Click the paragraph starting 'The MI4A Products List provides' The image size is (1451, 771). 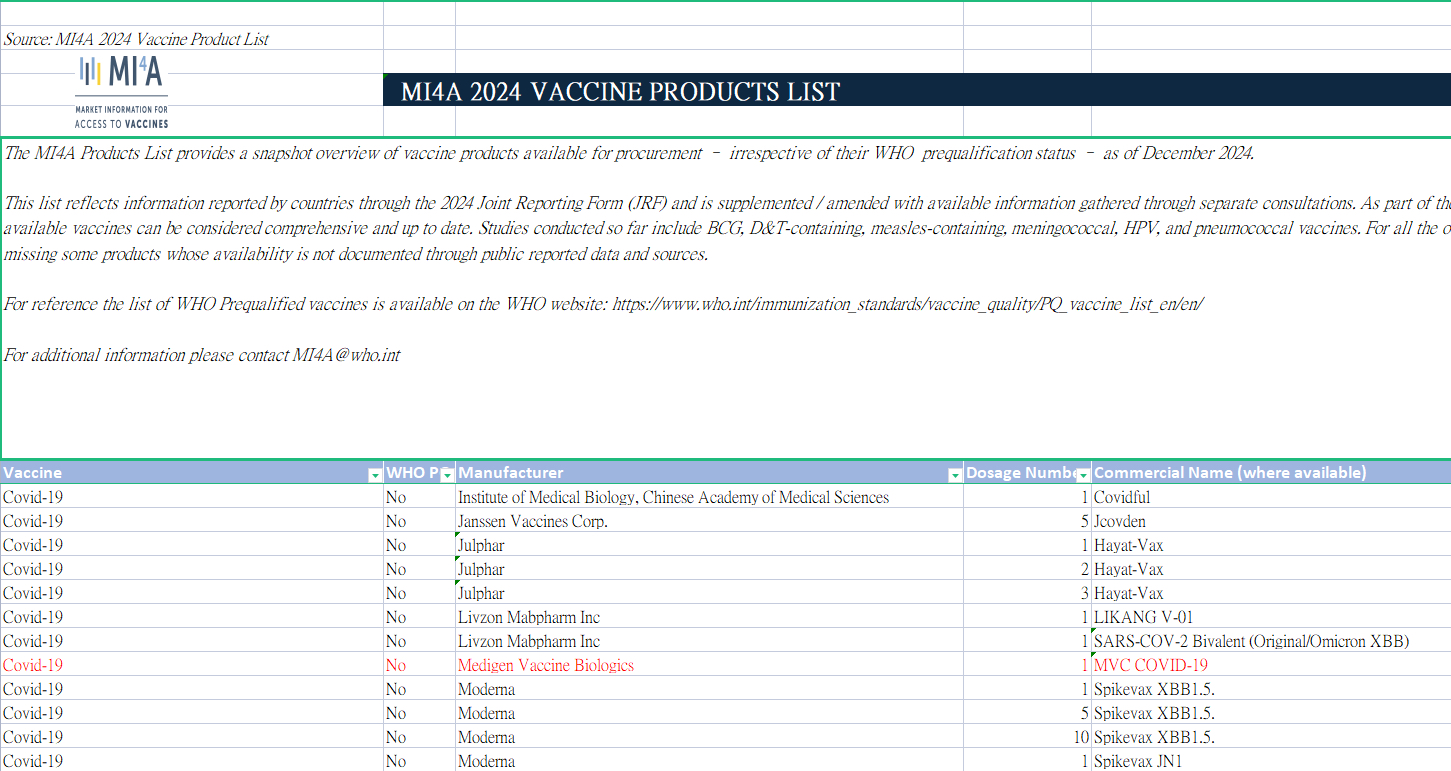629,153
